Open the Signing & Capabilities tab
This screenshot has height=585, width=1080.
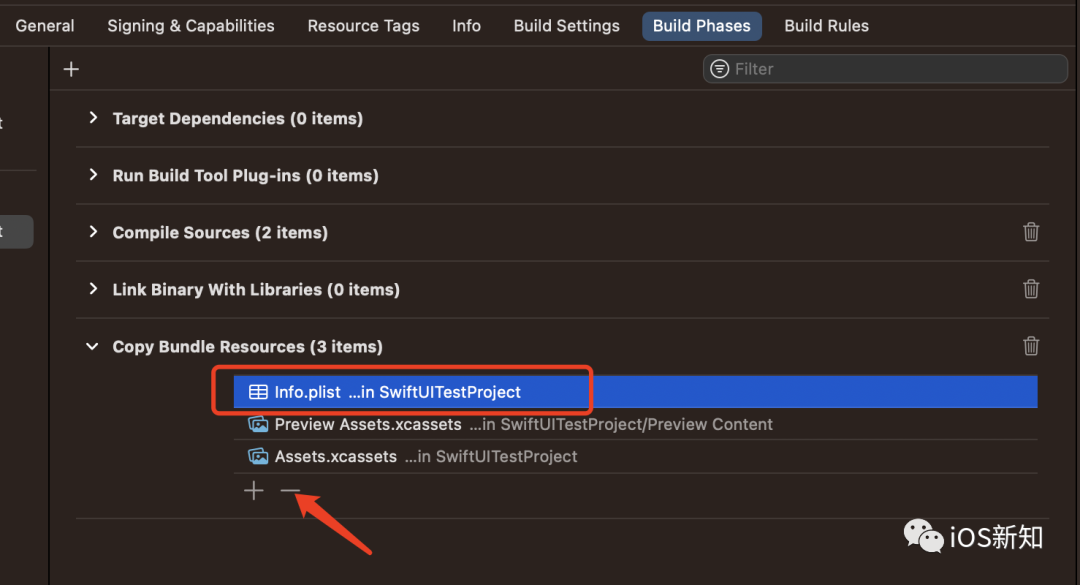pyautogui.click(x=190, y=25)
